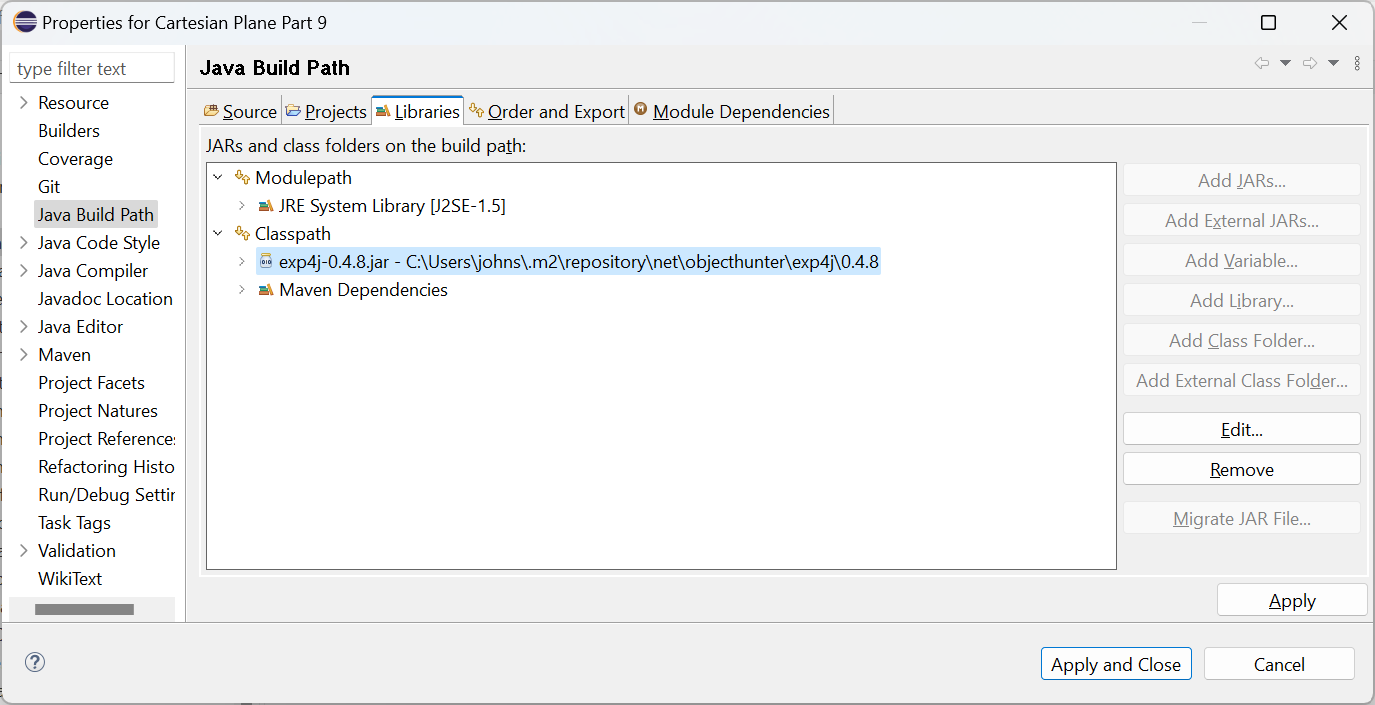Open the view menu three-dots icon

(1357, 63)
